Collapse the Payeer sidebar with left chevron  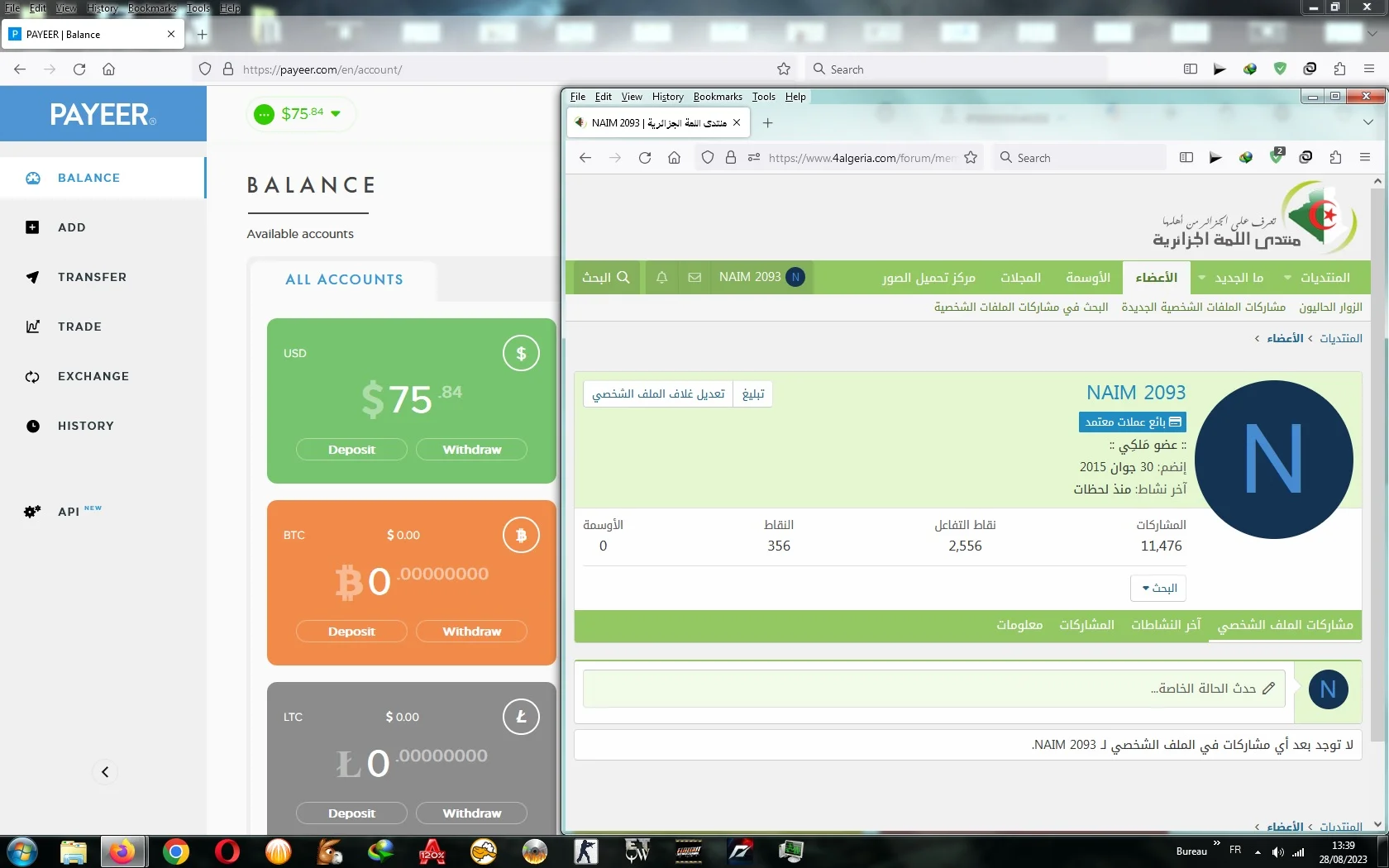[x=105, y=772]
